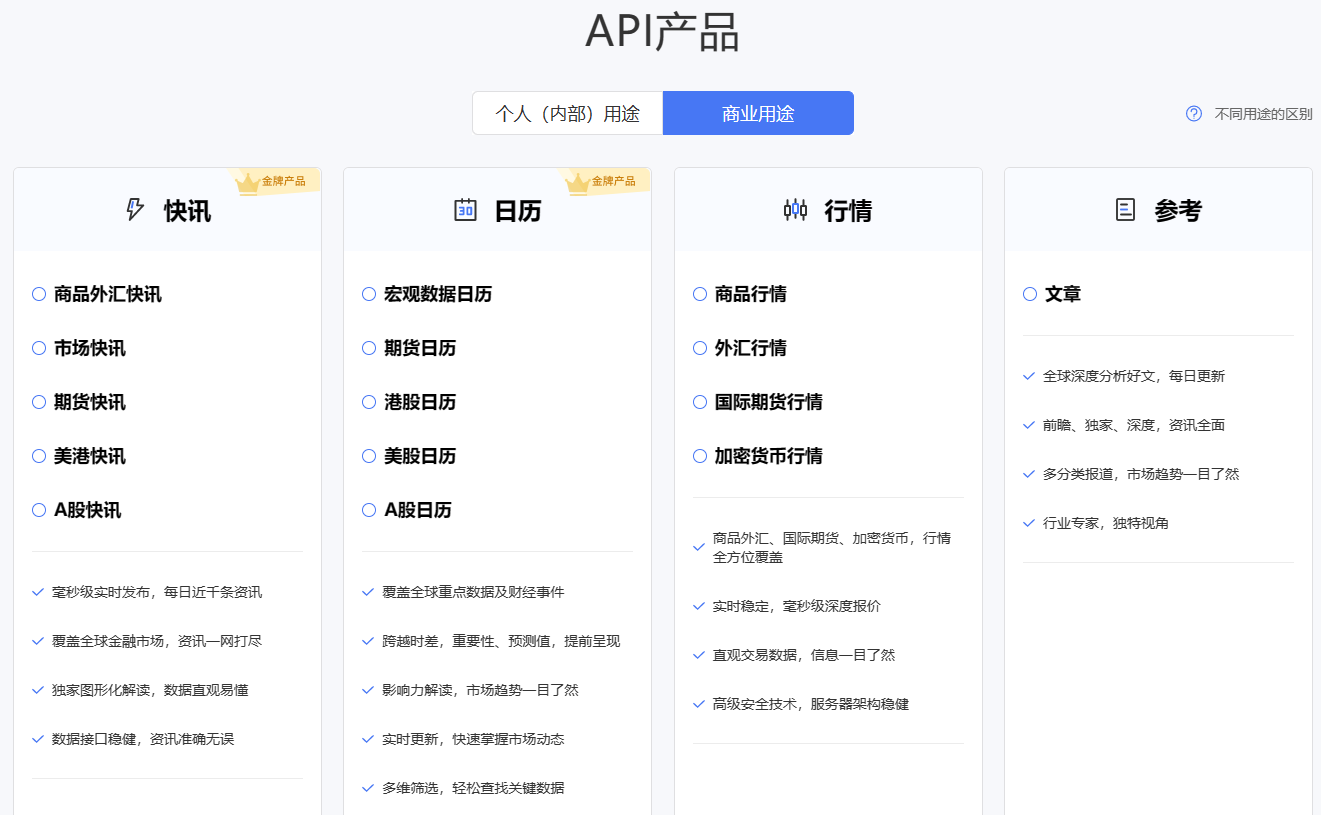Viewport: 1321px width, 815px height.
Task: Click the text 跨越时差，重要性、预测值，提前呈现
Action: coord(501,641)
